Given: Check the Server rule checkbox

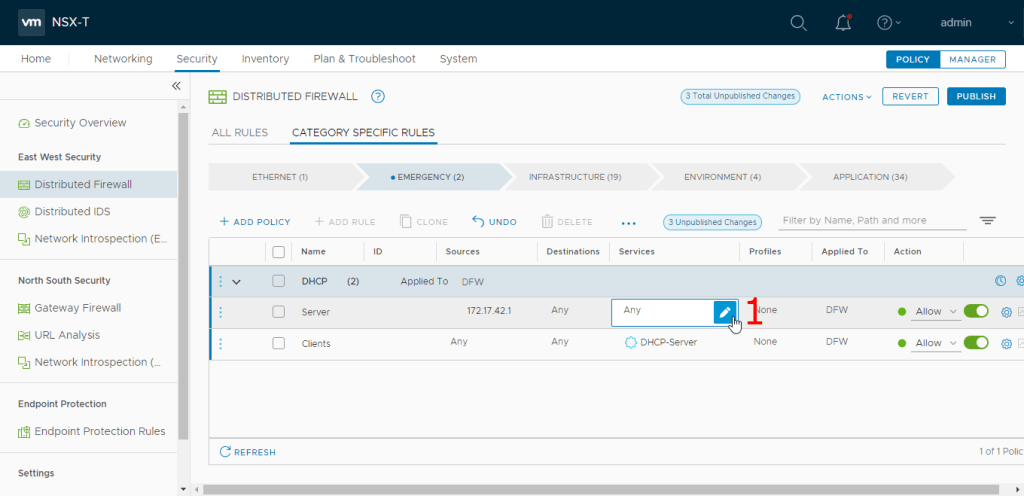Looking at the screenshot, I should click(279, 312).
